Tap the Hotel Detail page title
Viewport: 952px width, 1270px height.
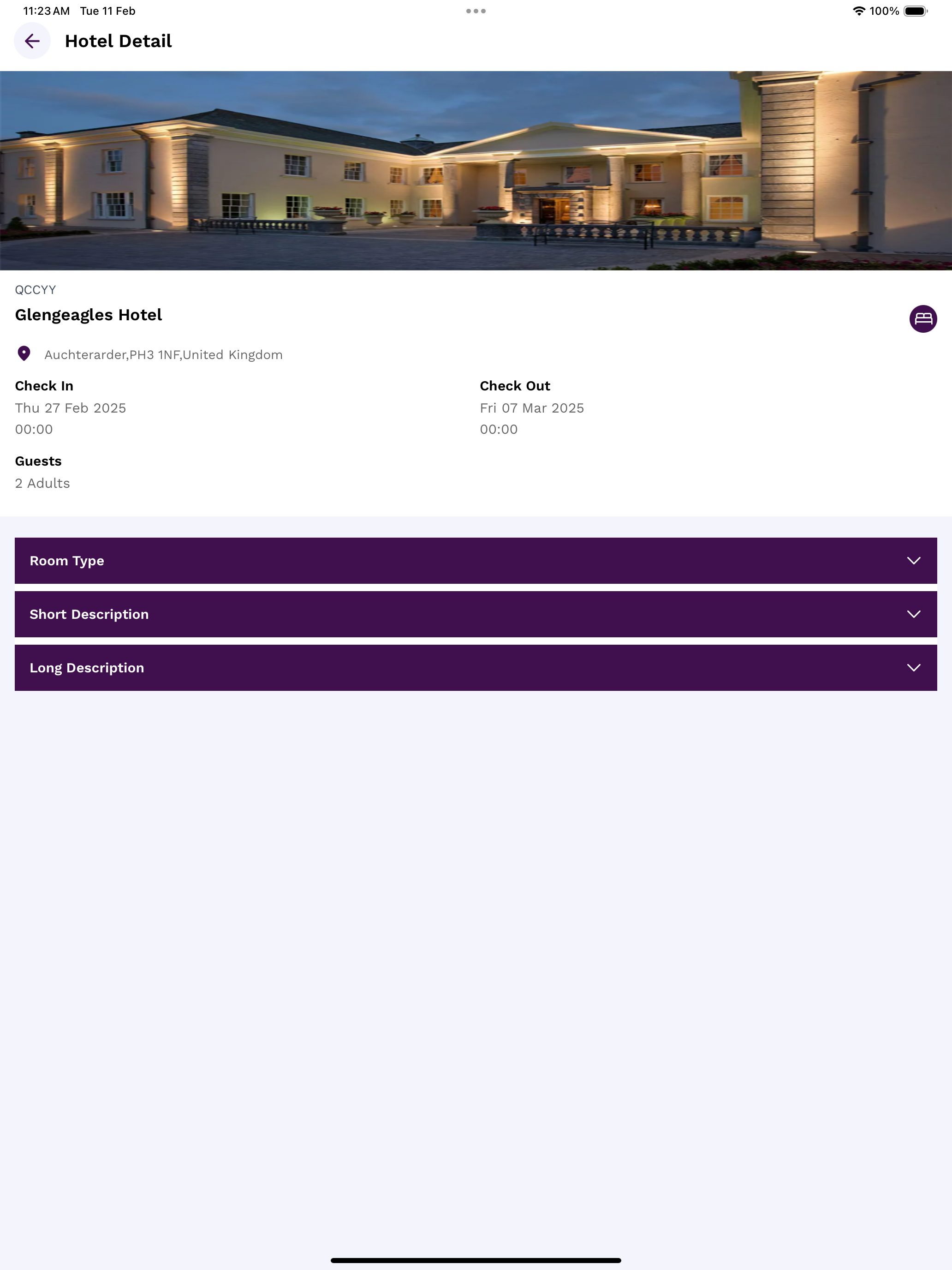118,41
